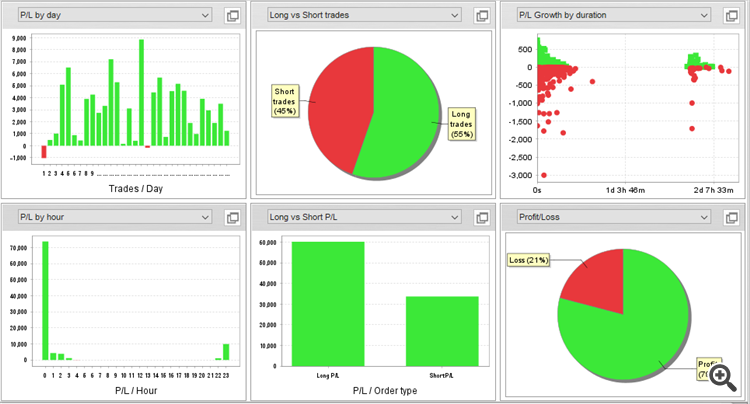Open the Long vs Short P/L dropdown
The height and width of the screenshot is (404, 750).
tap(364, 217)
